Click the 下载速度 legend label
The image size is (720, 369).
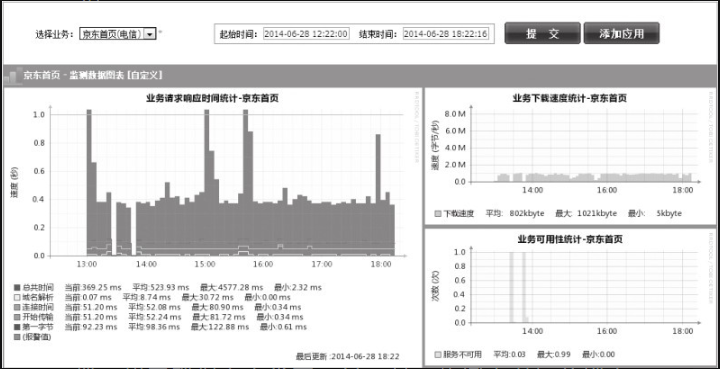click(x=459, y=213)
